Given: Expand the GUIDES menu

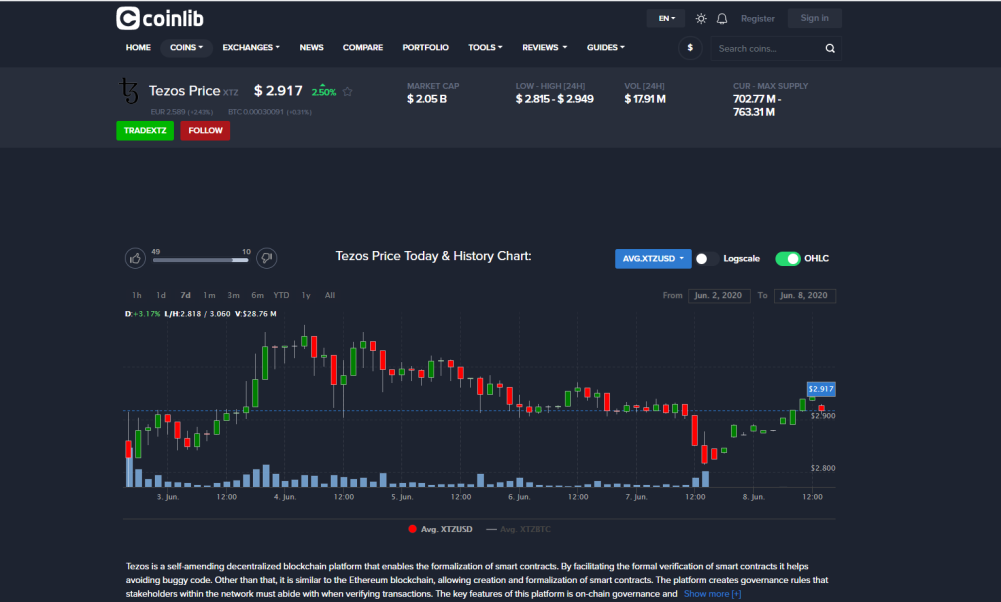Looking at the screenshot, I should [x=606, y=47].
